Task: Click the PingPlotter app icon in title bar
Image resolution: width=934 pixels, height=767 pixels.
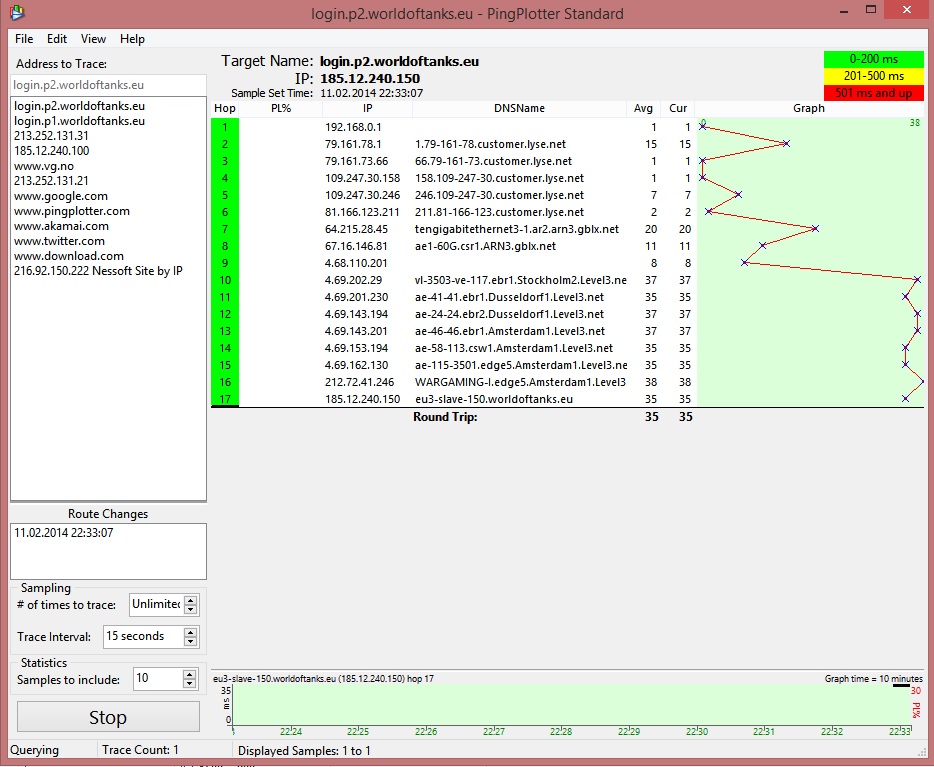Action: (17, 13)
